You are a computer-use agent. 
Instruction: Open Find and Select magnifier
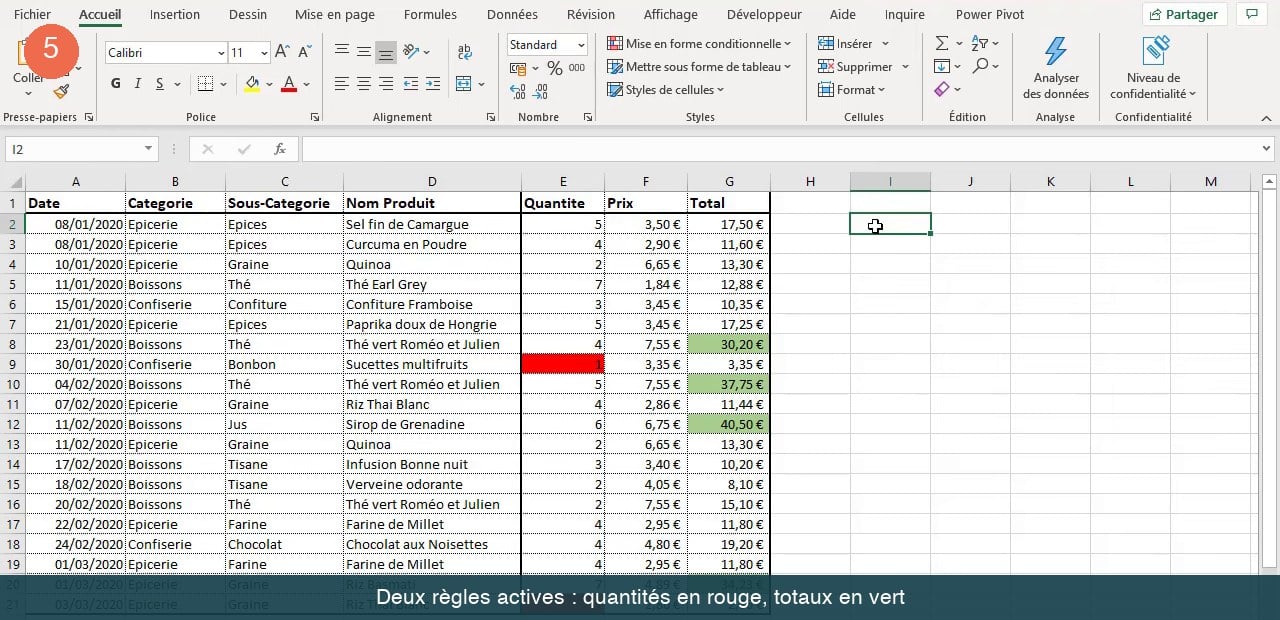click(980, 66)
